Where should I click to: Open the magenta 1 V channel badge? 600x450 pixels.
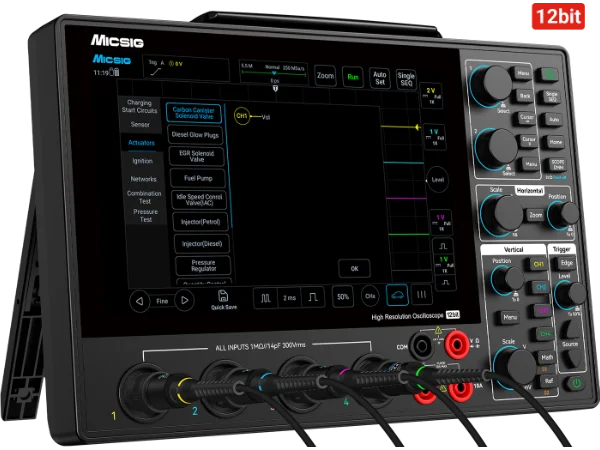[441, 222]
